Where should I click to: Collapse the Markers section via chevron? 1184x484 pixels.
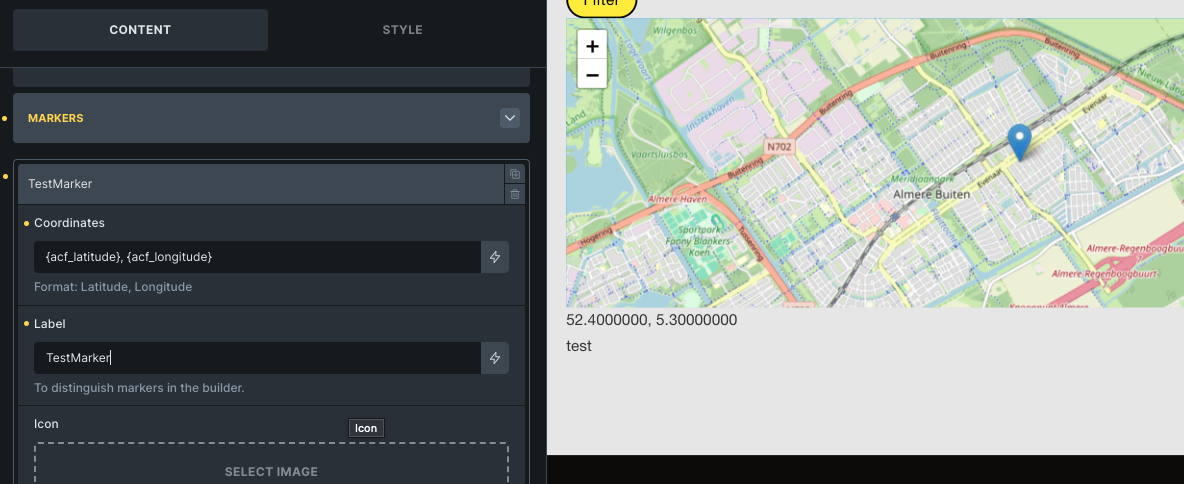click(510, 118)
